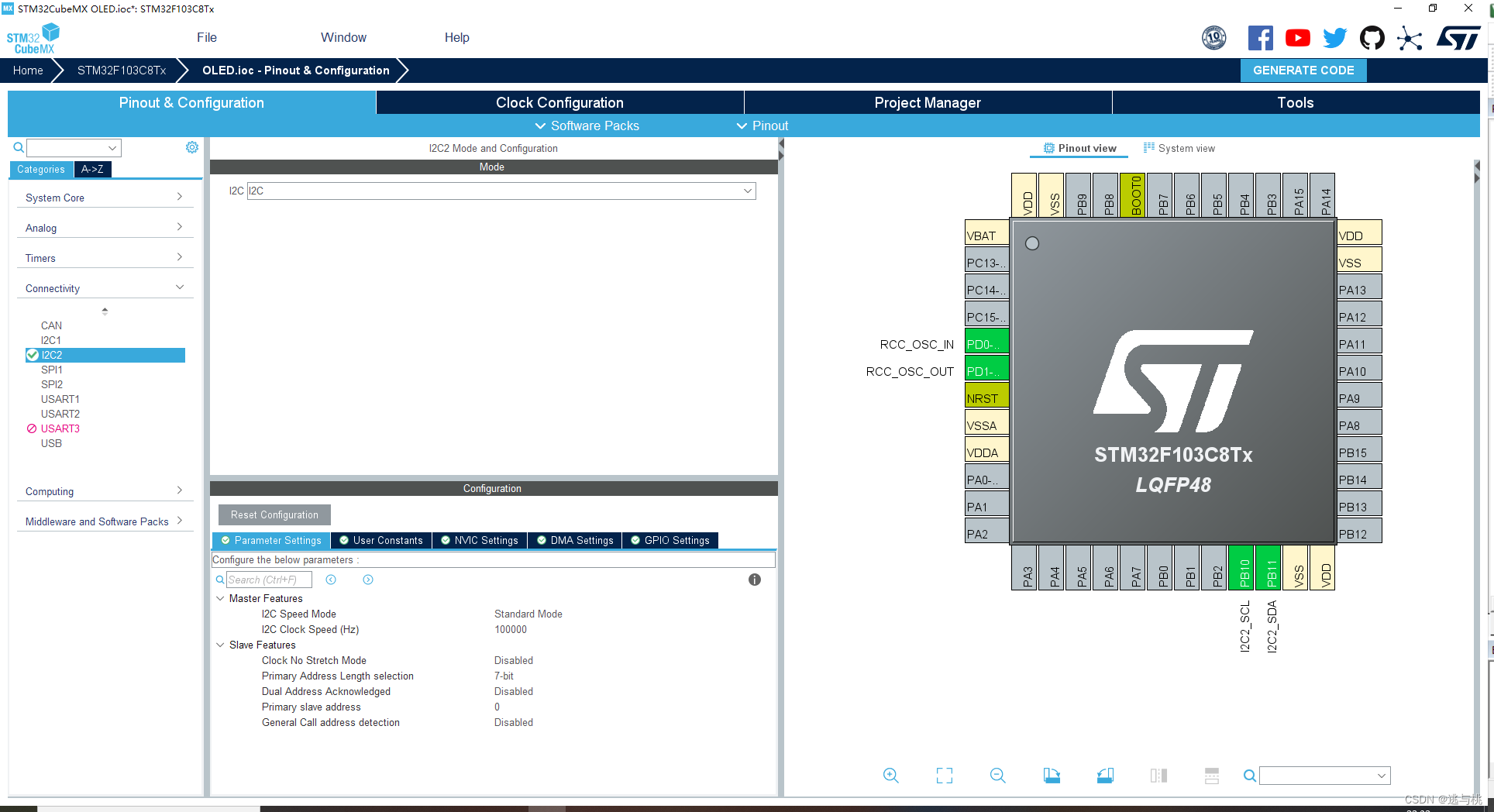Zoom in on the pinout view
This screenshot has height=812, width=1494.
tap(891, 776)
